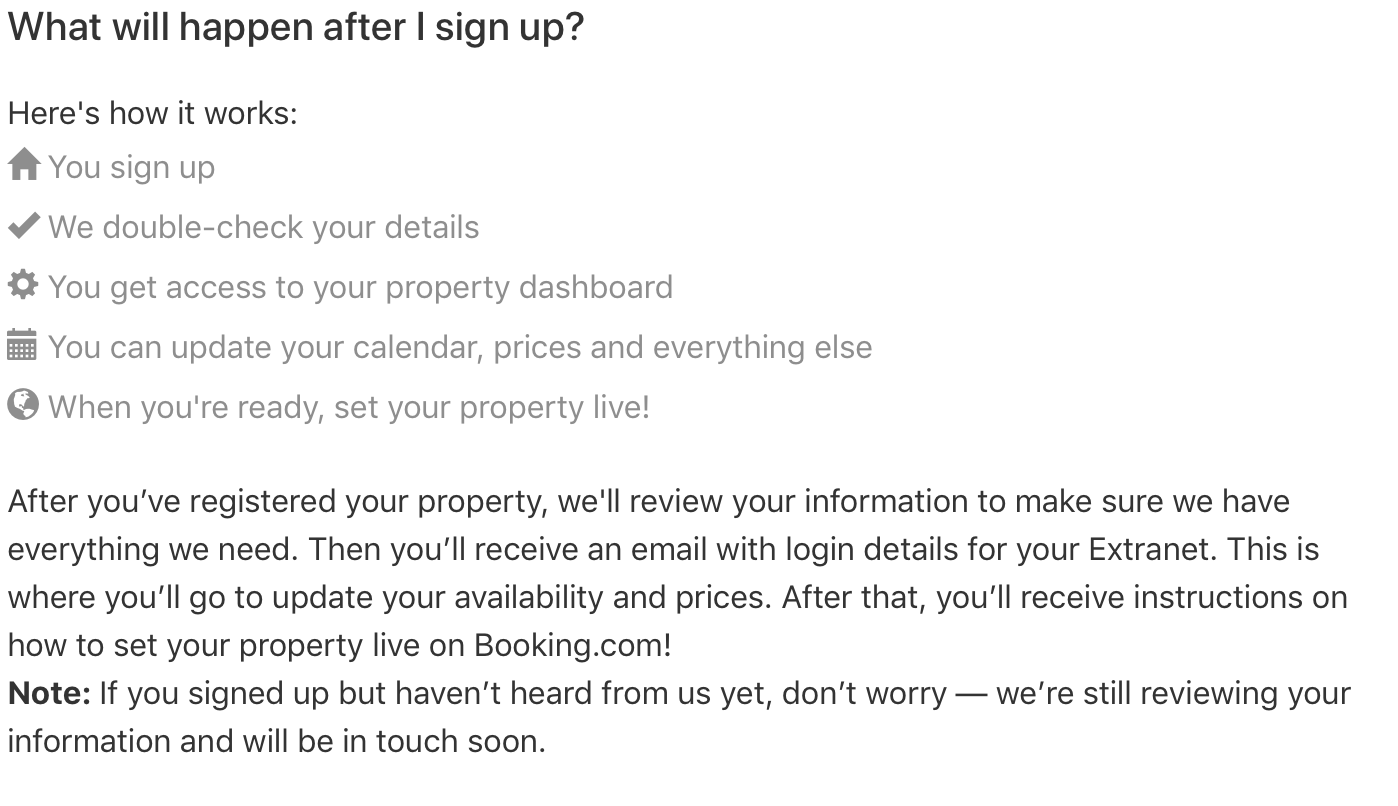Click the globe icon beside set property live
Image resolution: width=1398 pixels, height=806 pixels.
23,405
